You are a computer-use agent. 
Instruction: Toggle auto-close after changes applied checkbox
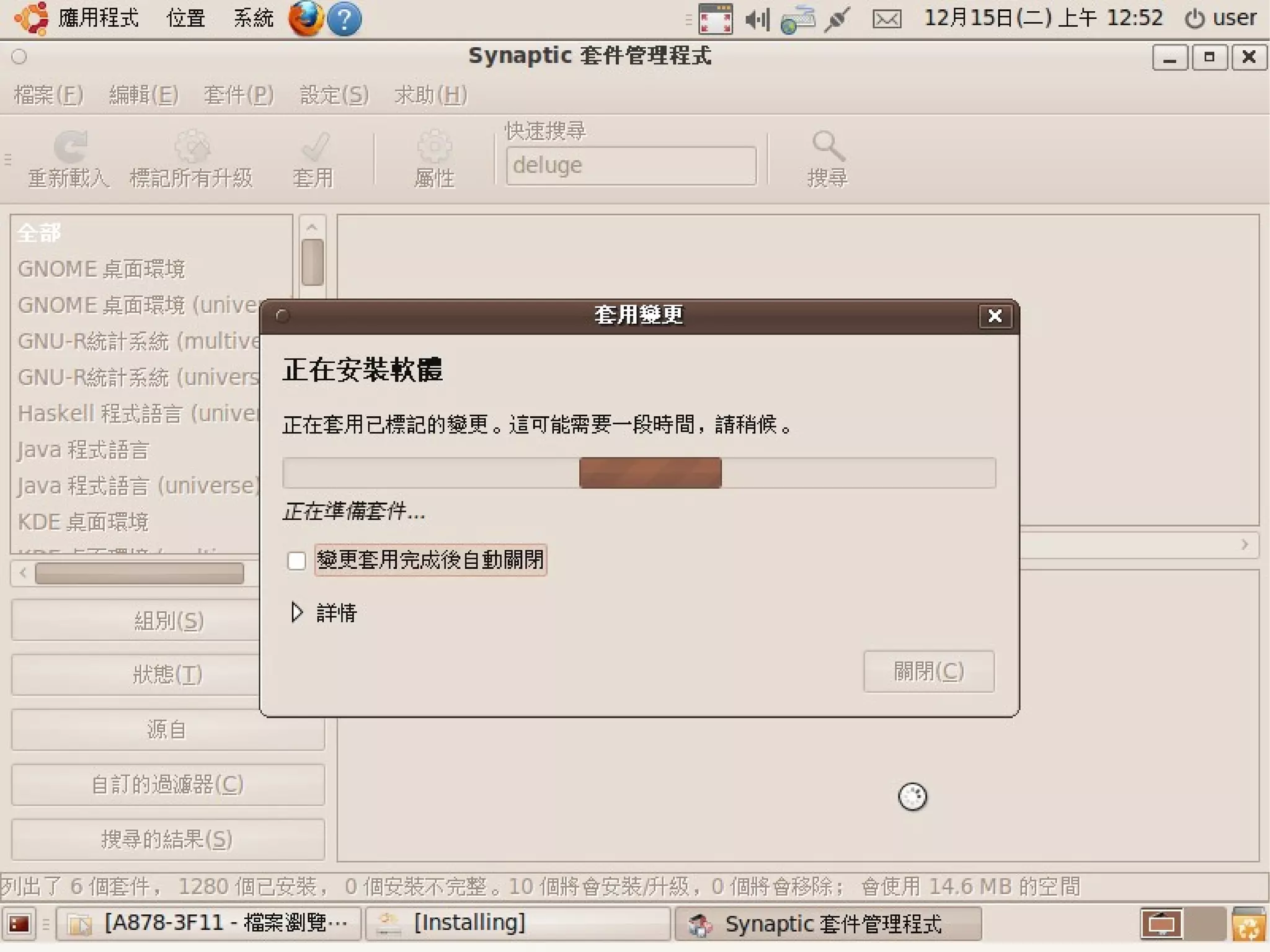click(296, 561)
